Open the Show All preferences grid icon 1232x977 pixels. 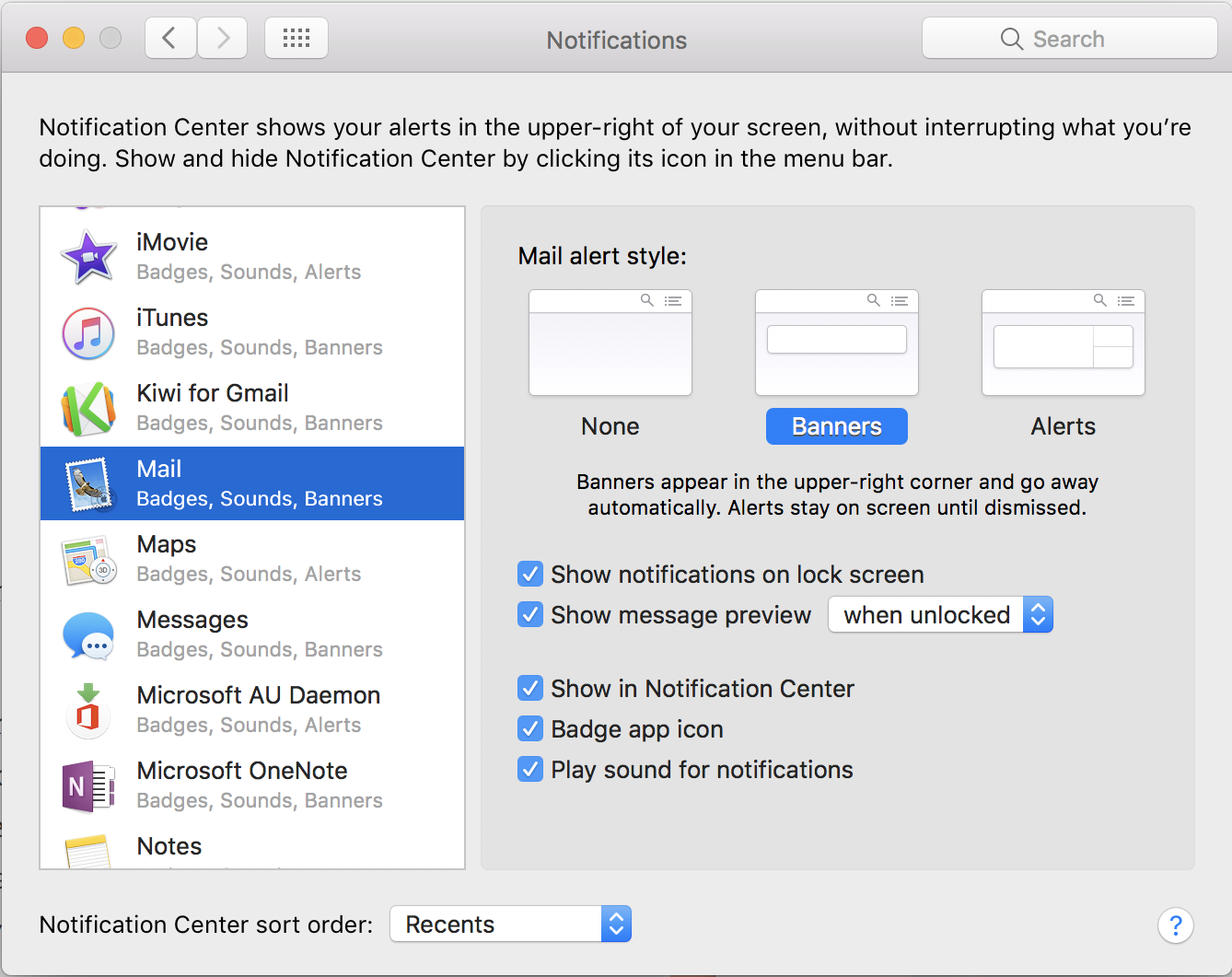[296, 38]
